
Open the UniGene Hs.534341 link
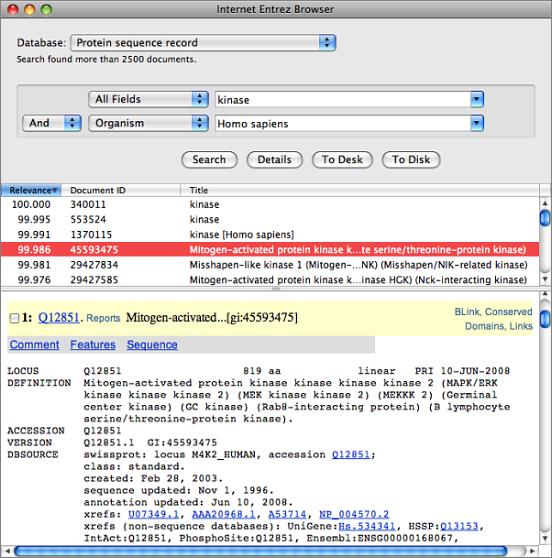(366, 526)
